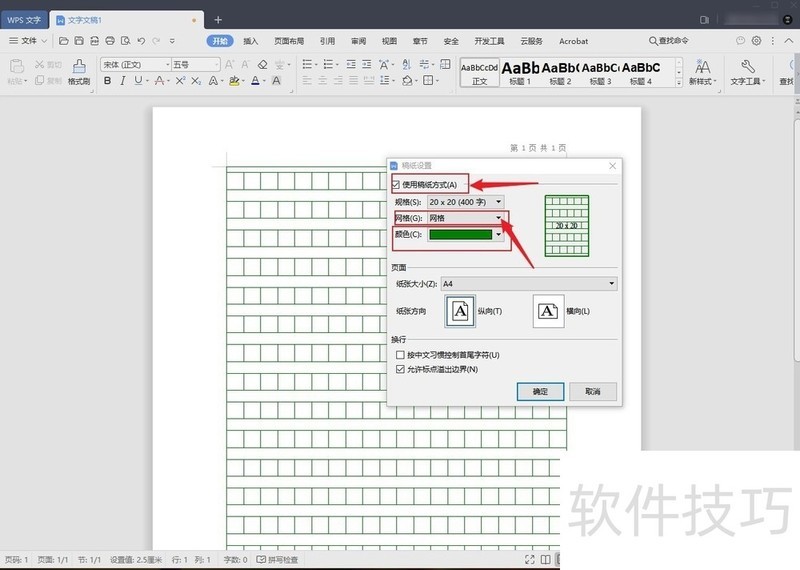The width and height of the screenshot is (800, 570).
Task: Apply superscript formatting
Action: 180,81
